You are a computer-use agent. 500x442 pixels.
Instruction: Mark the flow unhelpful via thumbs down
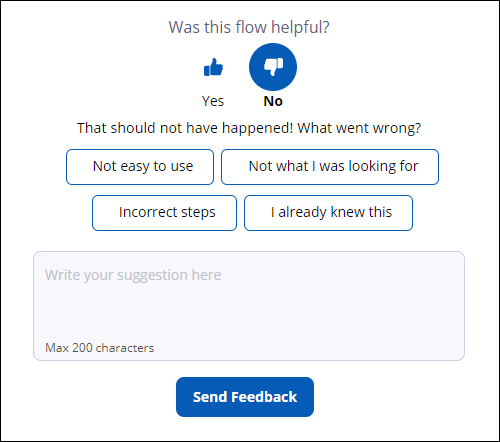click(x=273, y=67)
